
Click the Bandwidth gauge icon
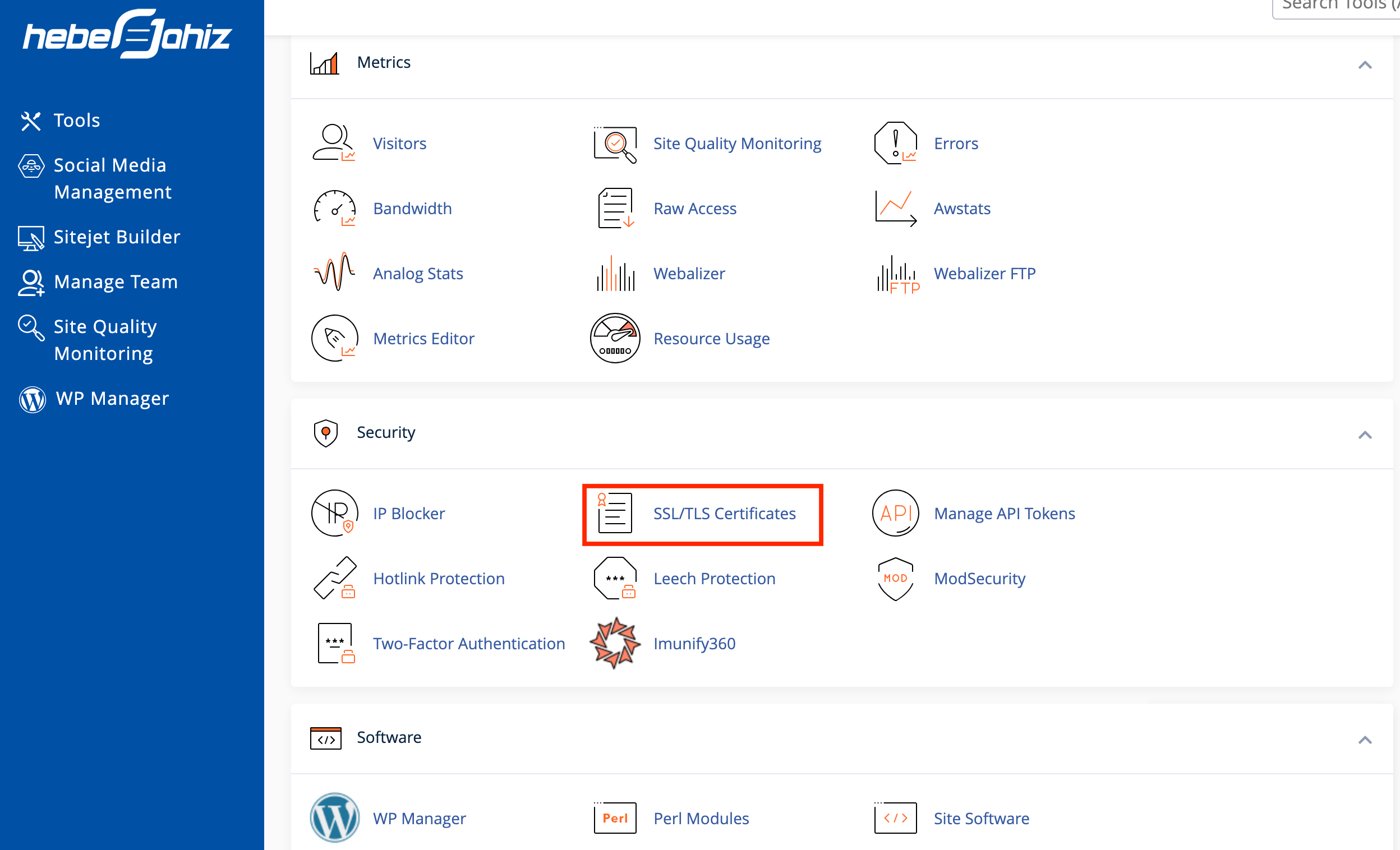[334, 209]
